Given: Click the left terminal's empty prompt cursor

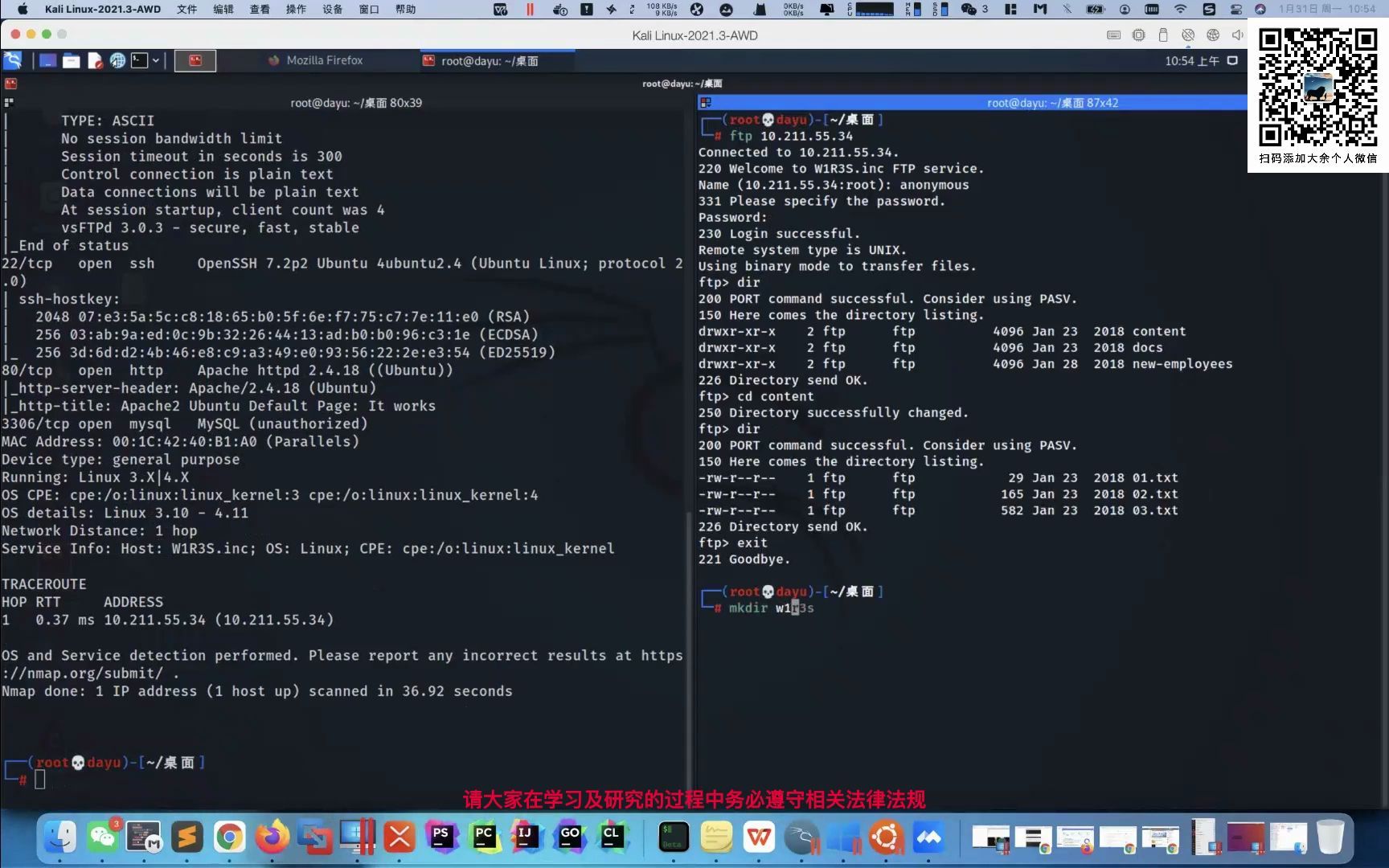Looking at the screenshot, I should 40,779.
